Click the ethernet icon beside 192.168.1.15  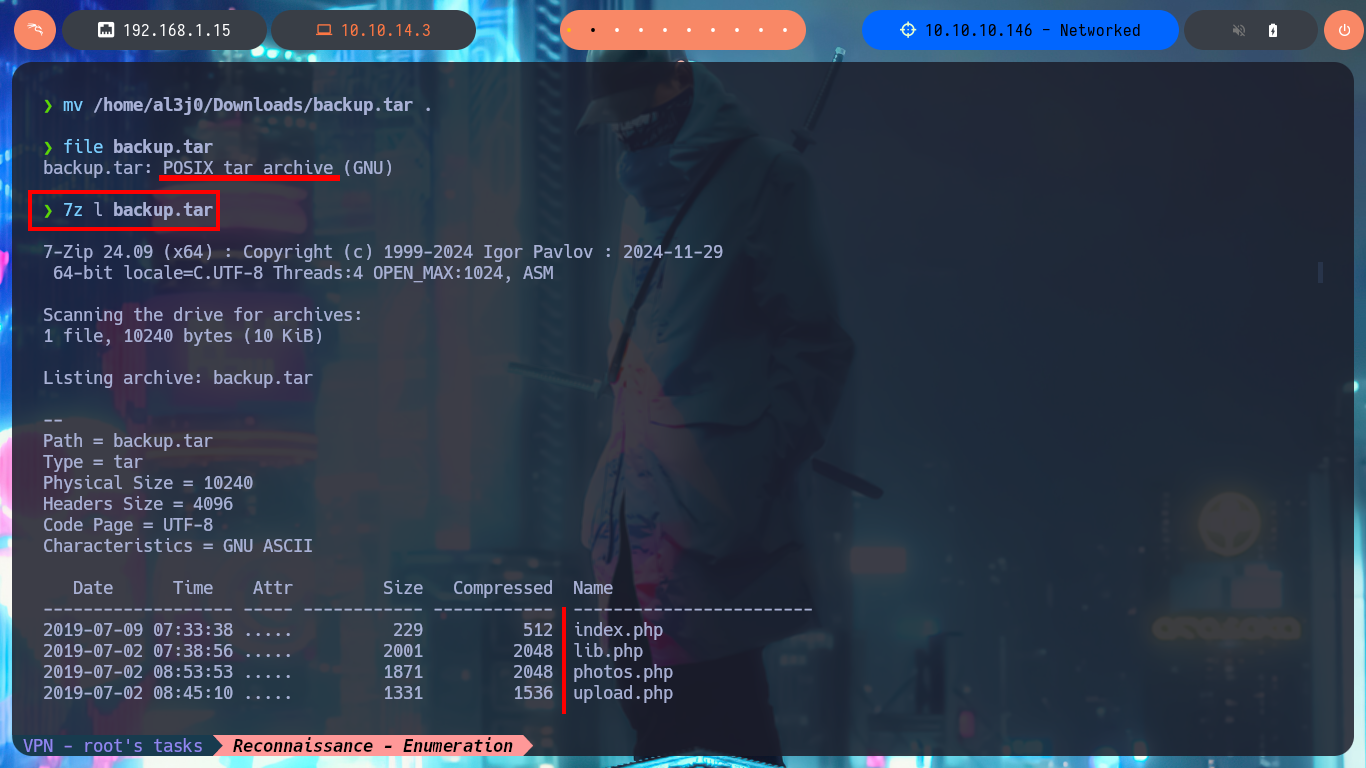106,30
